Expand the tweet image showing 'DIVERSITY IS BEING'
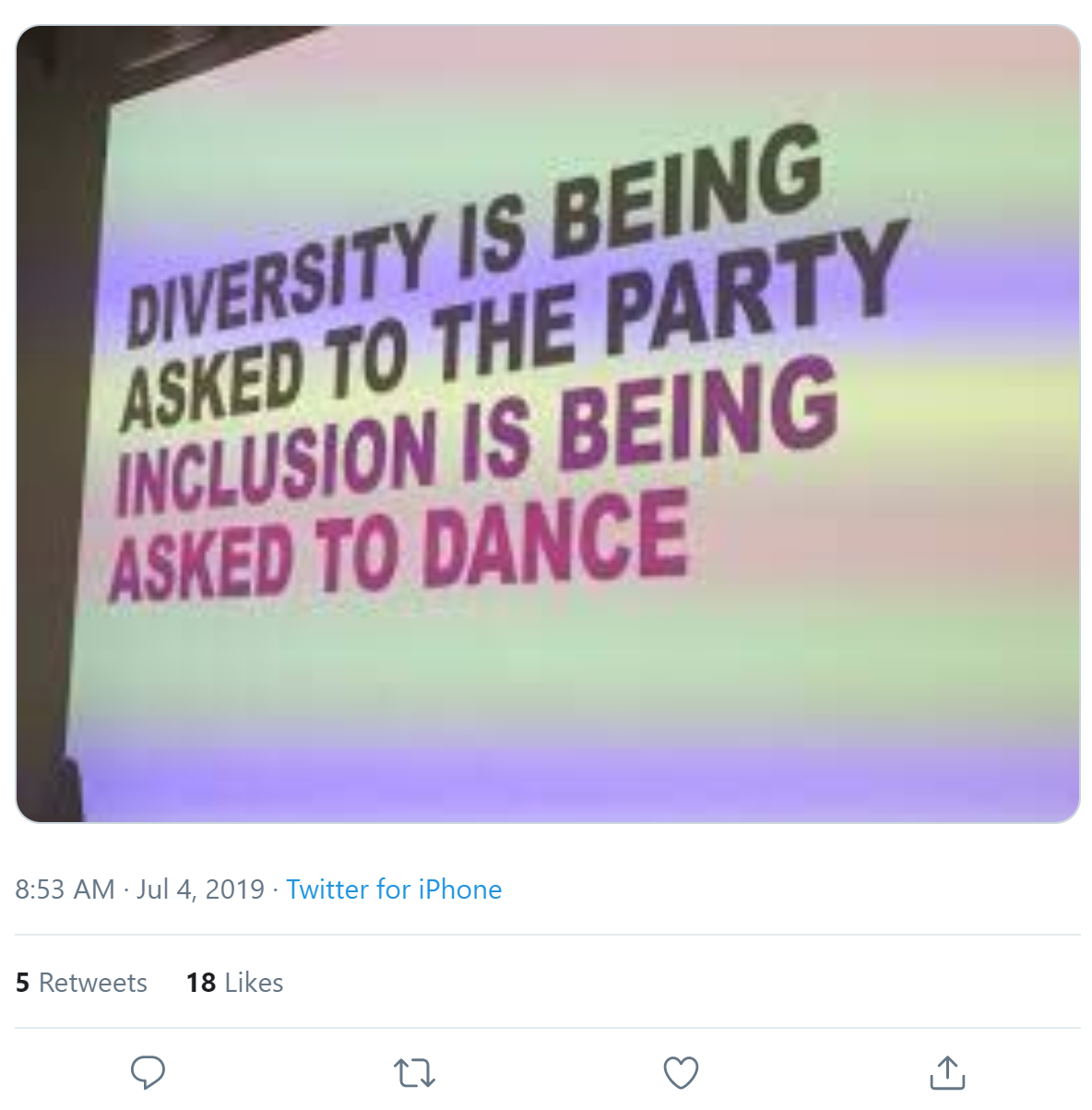This screenshot has height=1110, width=1092. (x=548, y=424)
